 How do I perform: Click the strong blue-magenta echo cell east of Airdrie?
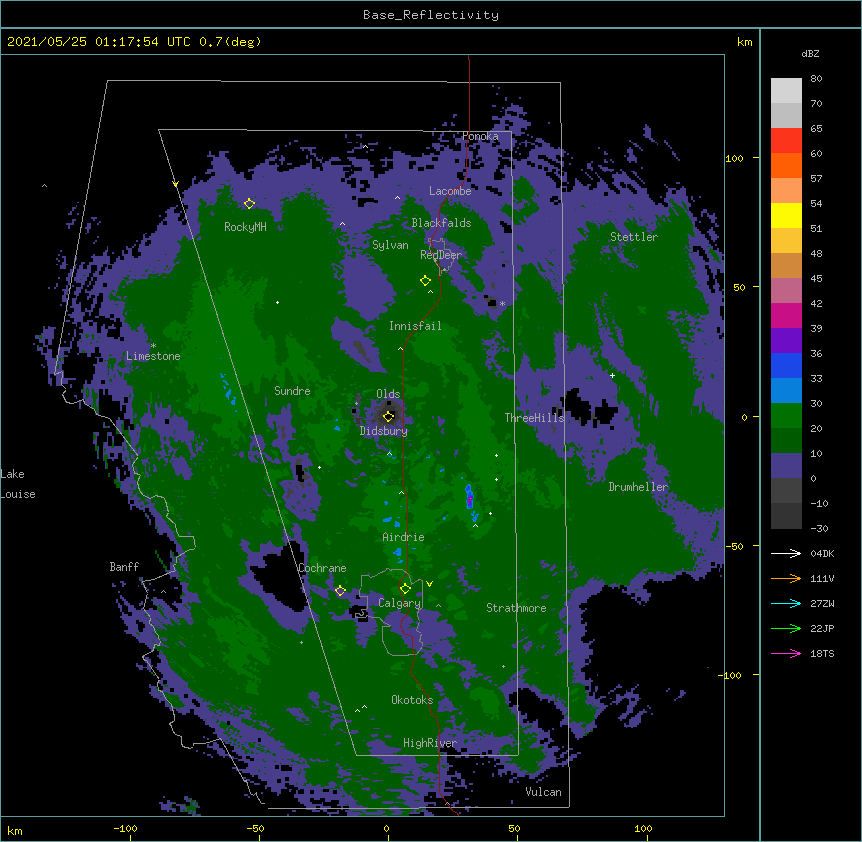(469, 498)
